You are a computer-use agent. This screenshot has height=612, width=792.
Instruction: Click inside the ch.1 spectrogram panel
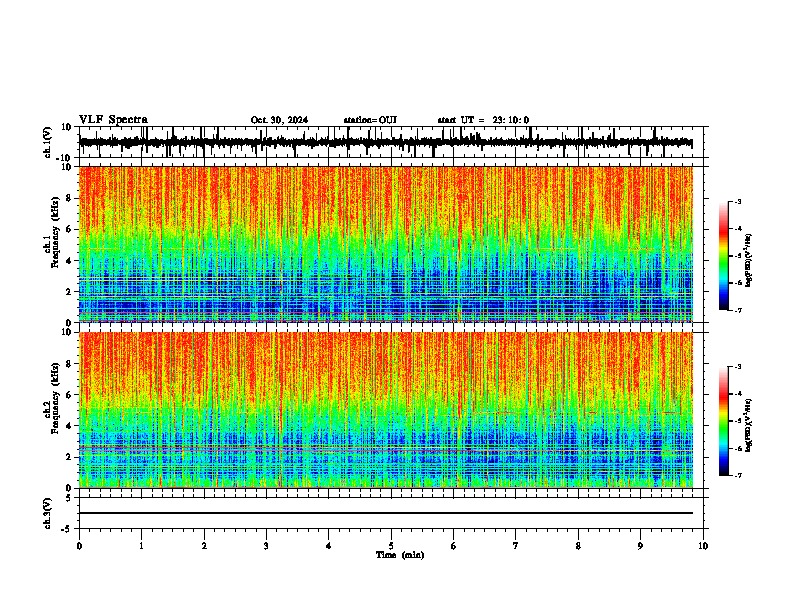pos(385,244)
